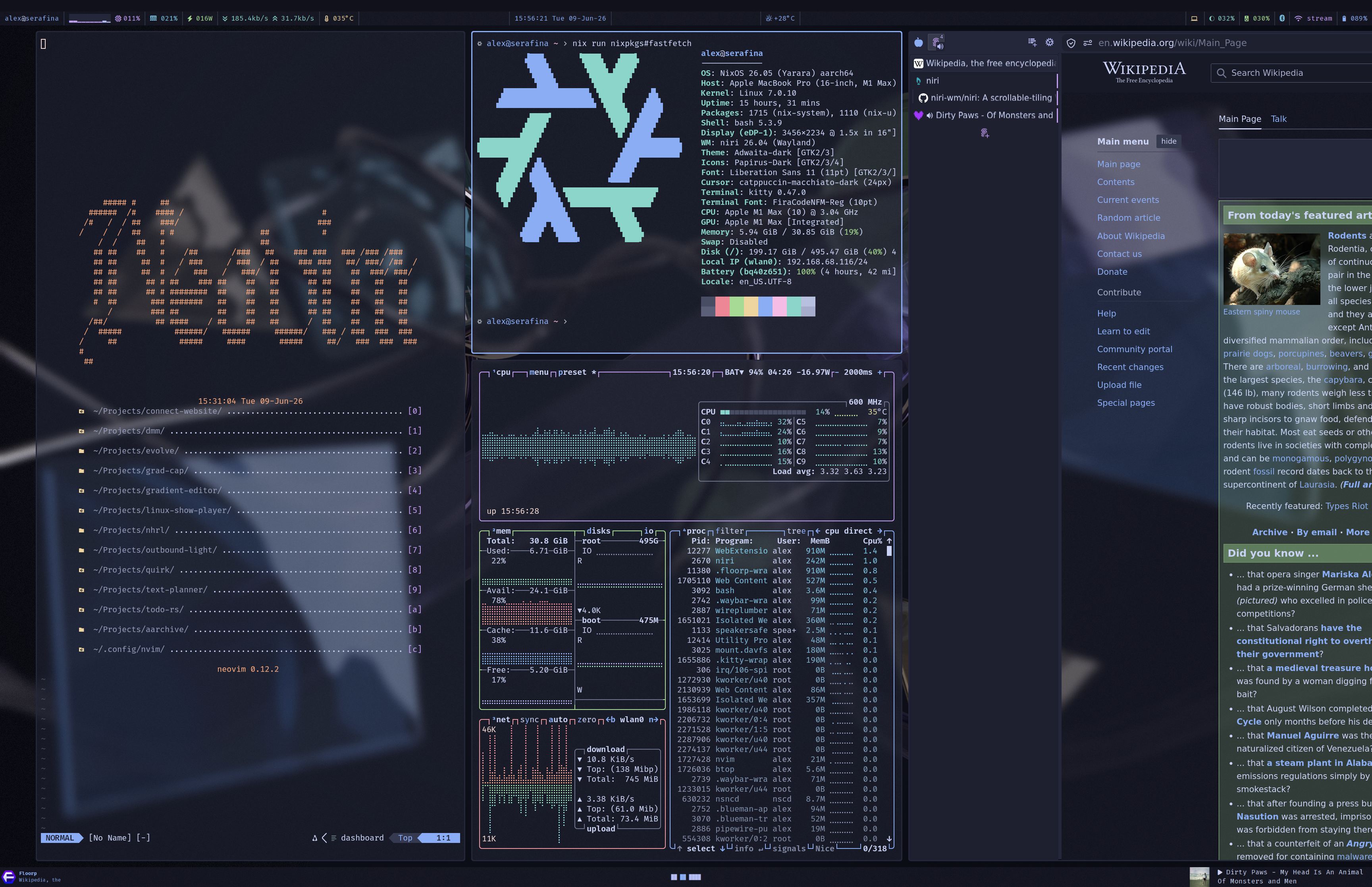Open the wifi 'stream' network indicator
Image resolution: width=1372 pixels, height=887 pixels.
(x=1313, y=18)
